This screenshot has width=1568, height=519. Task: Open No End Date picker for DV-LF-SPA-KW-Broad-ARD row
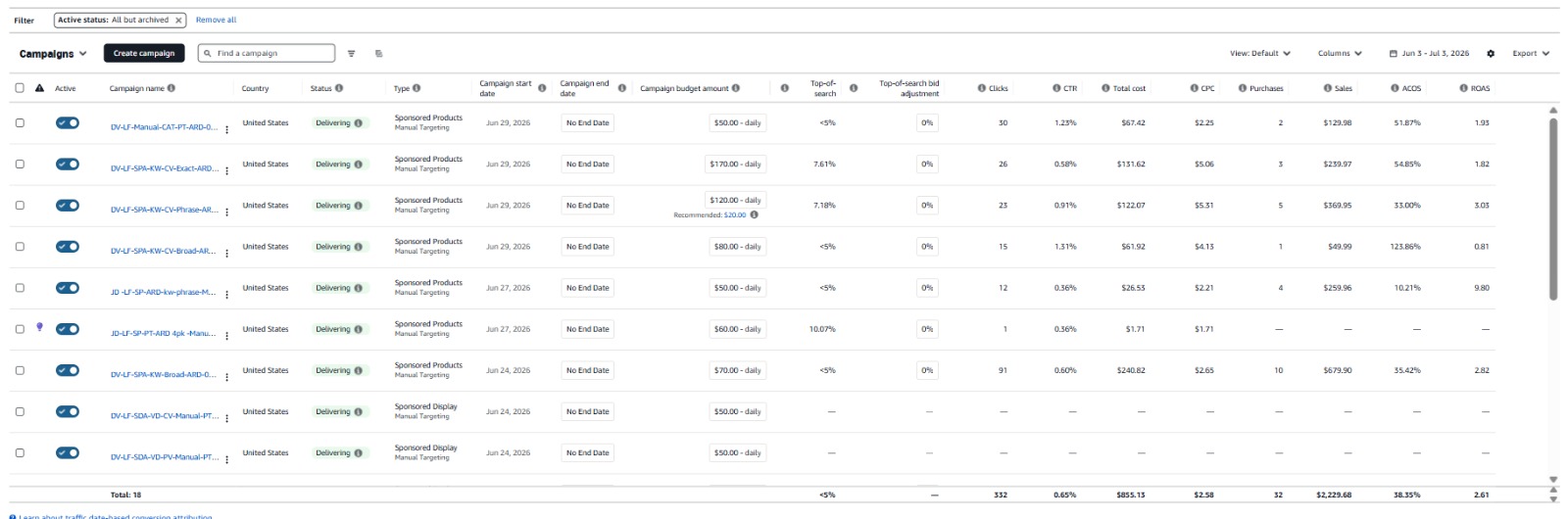pyautogui.click(x=587, y=370)
